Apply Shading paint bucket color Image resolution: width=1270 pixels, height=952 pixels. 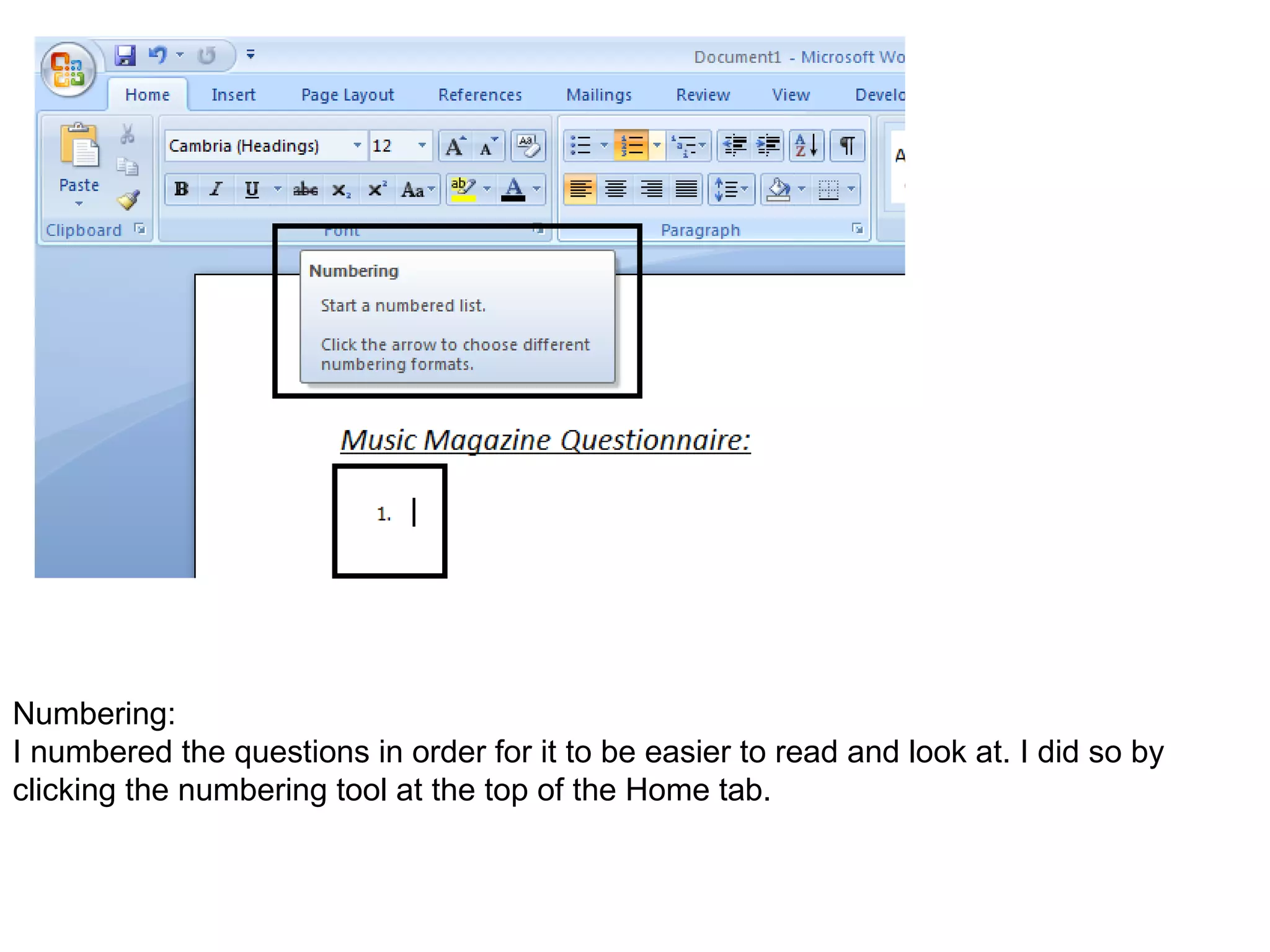point(778,189)
